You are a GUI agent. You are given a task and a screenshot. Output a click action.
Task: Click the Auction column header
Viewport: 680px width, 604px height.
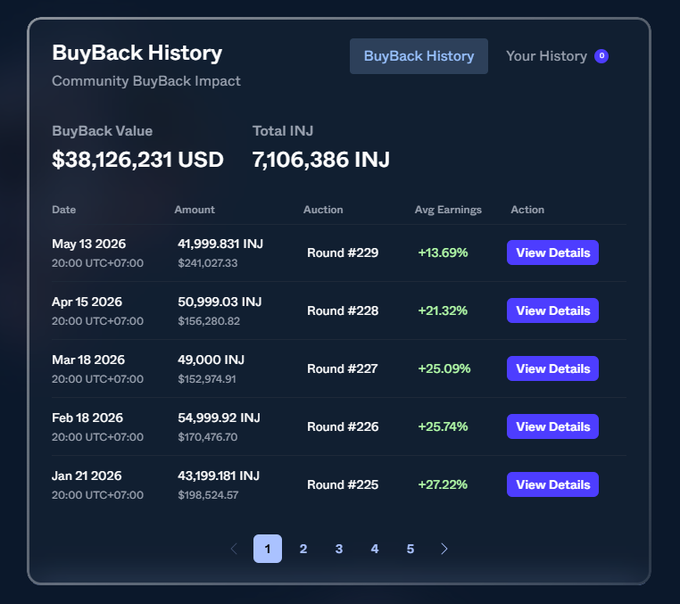[323, 209]
